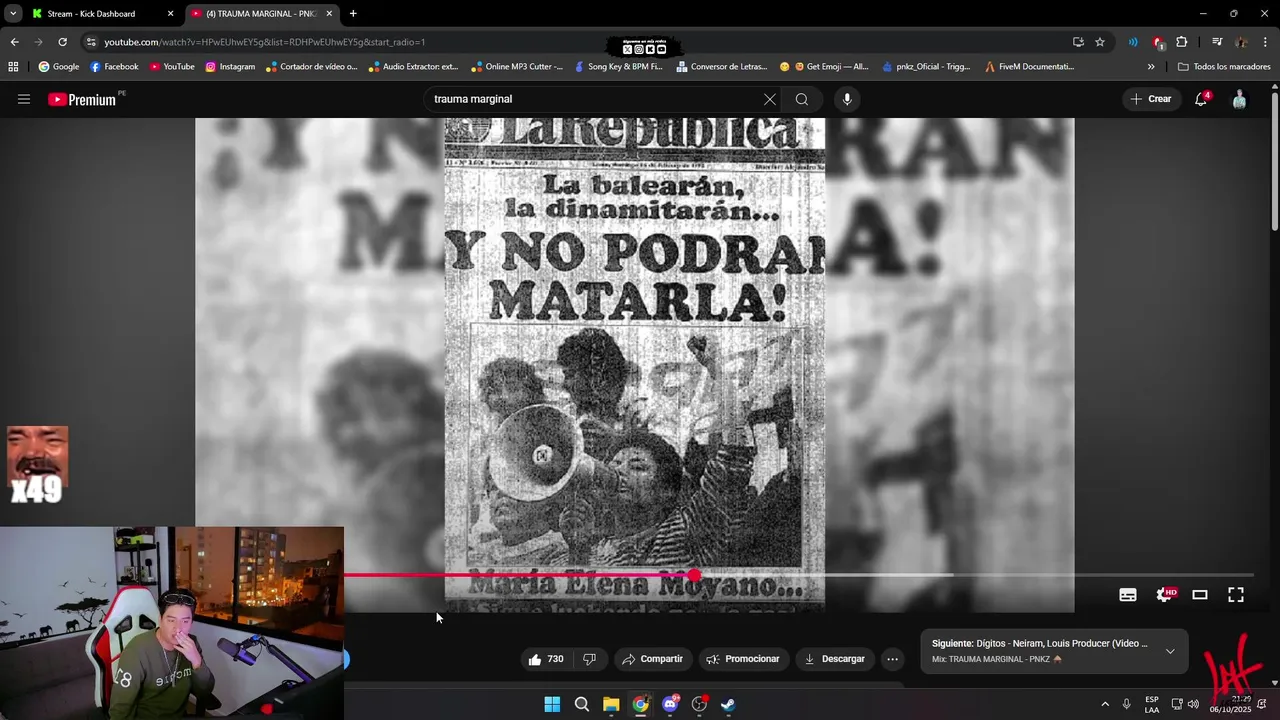Click the blue sound-wave extension icon
Screen dimensions: 1280x720
click(1133, 42)
